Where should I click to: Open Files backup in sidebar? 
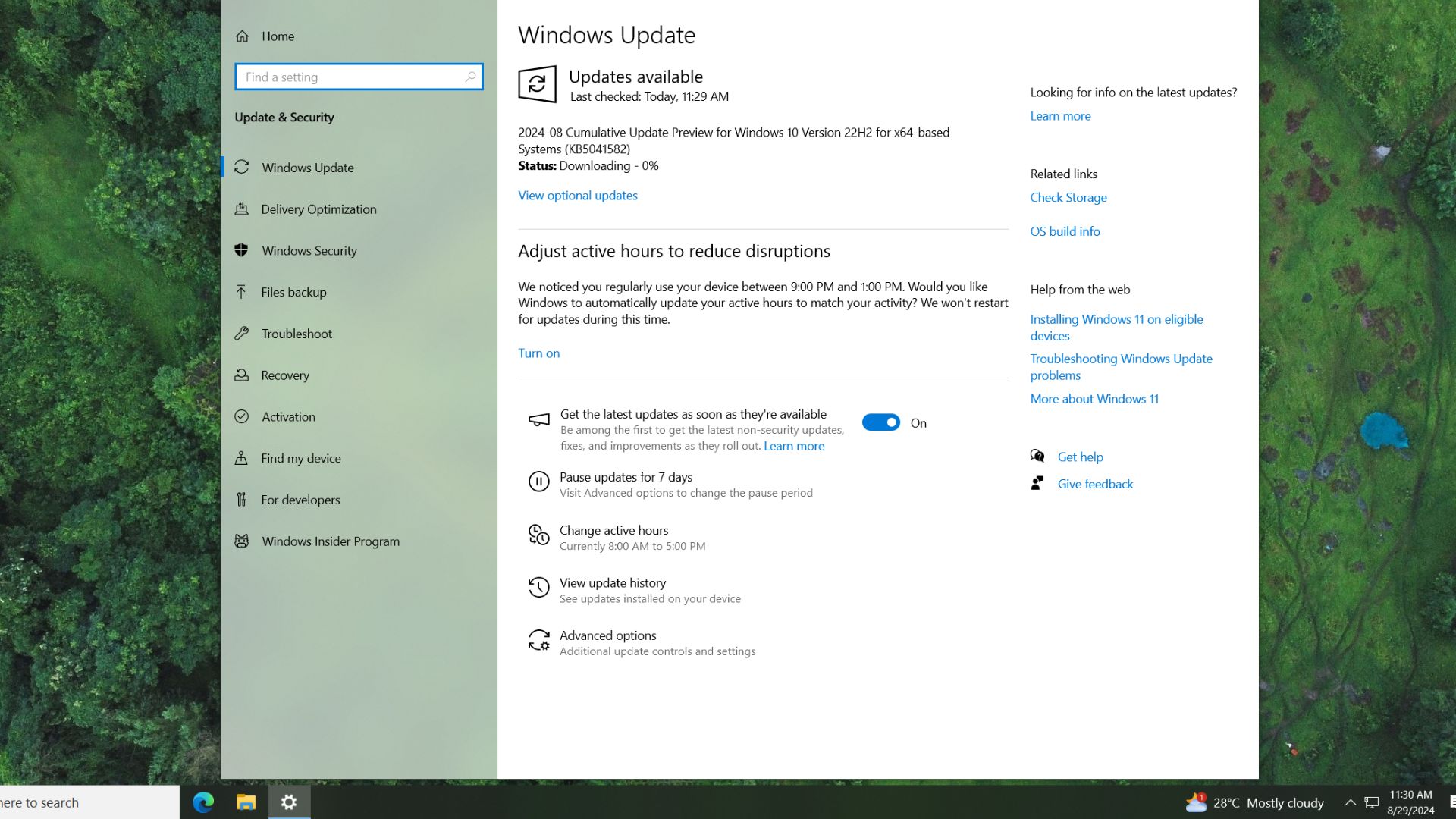pos(359,292)
